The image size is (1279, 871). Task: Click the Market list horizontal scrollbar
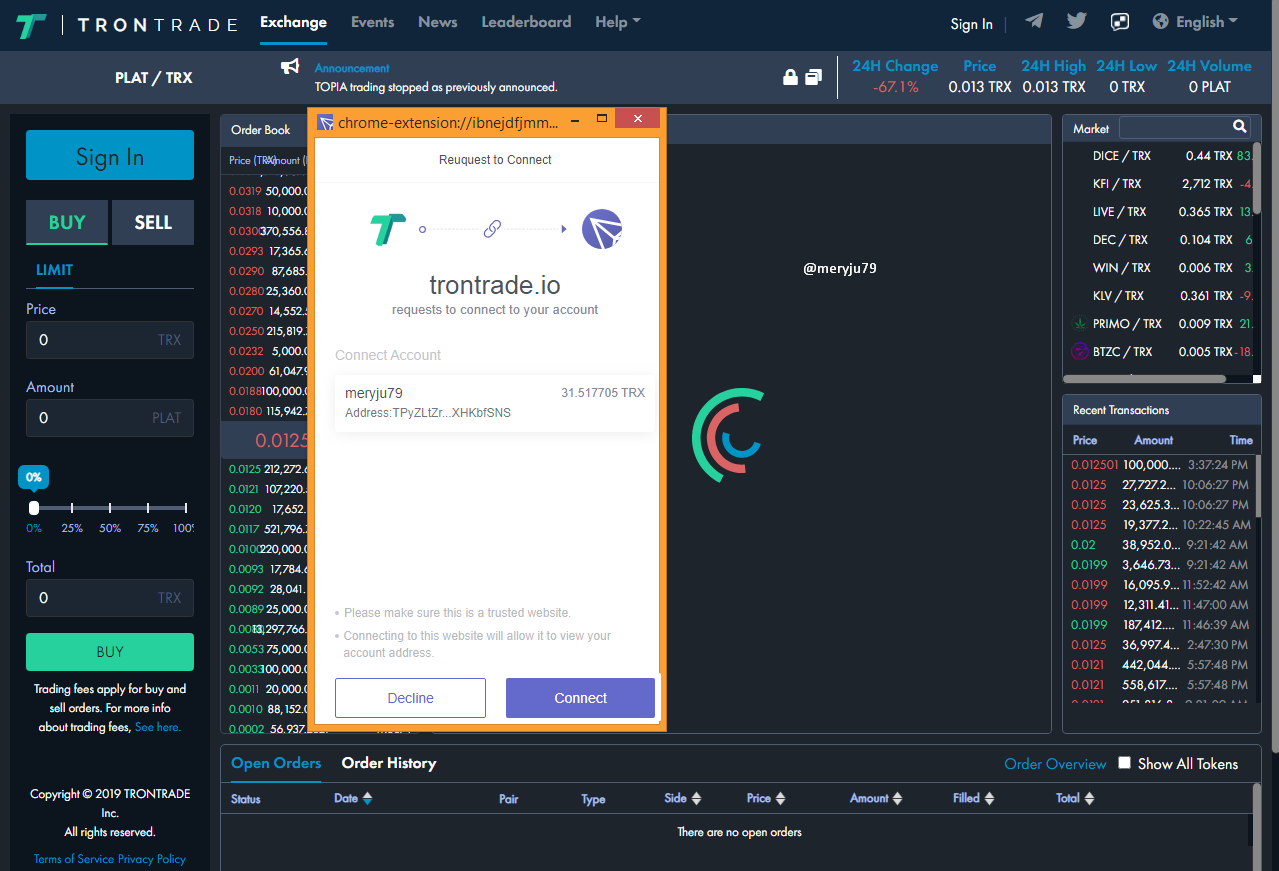1145,379
